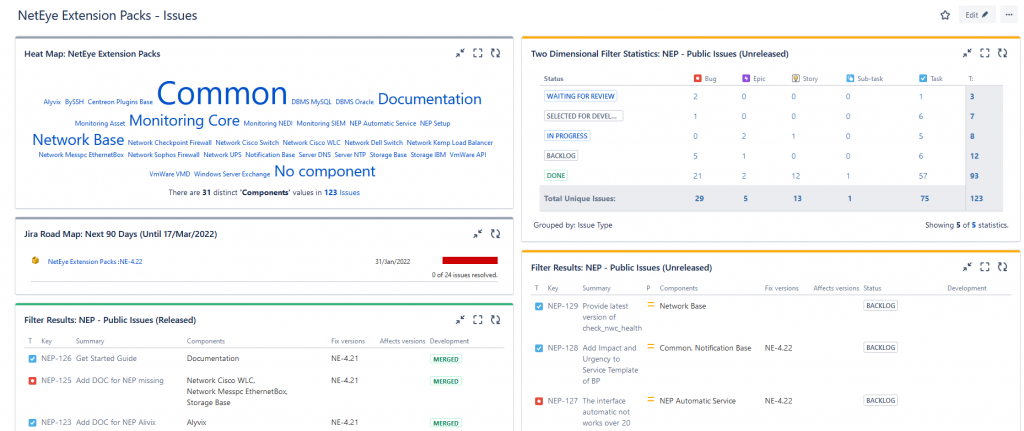Refresh the Unreleased Filter Results gadget
Viewport: 1024px width, 431px height.
(1002, 267)
